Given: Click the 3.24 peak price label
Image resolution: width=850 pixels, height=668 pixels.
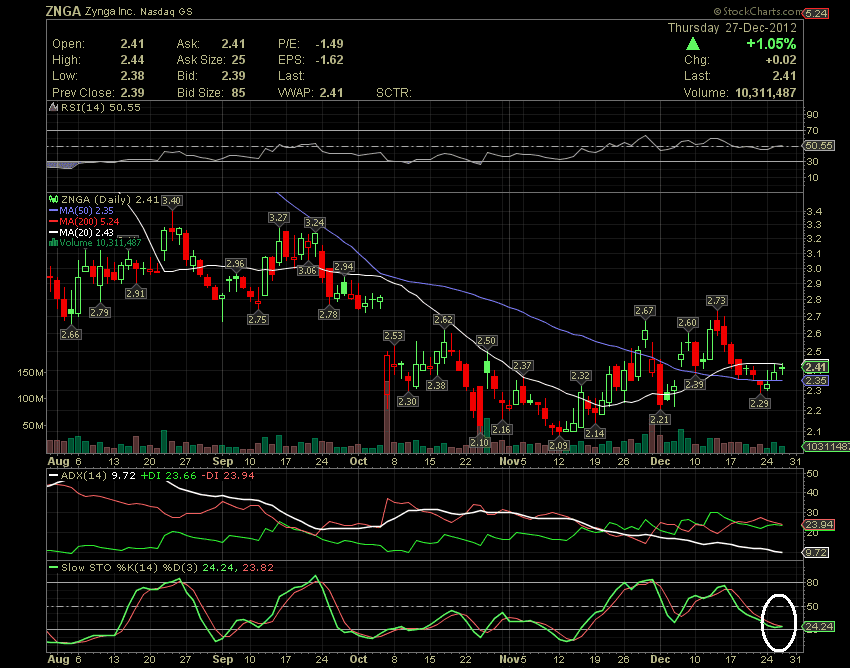Looking at the screenshot, I should click(x=314, y=222).
